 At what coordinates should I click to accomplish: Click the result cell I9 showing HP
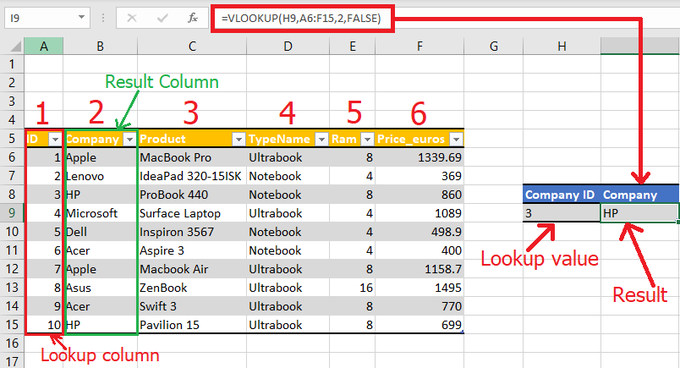[x=639, y=213]
